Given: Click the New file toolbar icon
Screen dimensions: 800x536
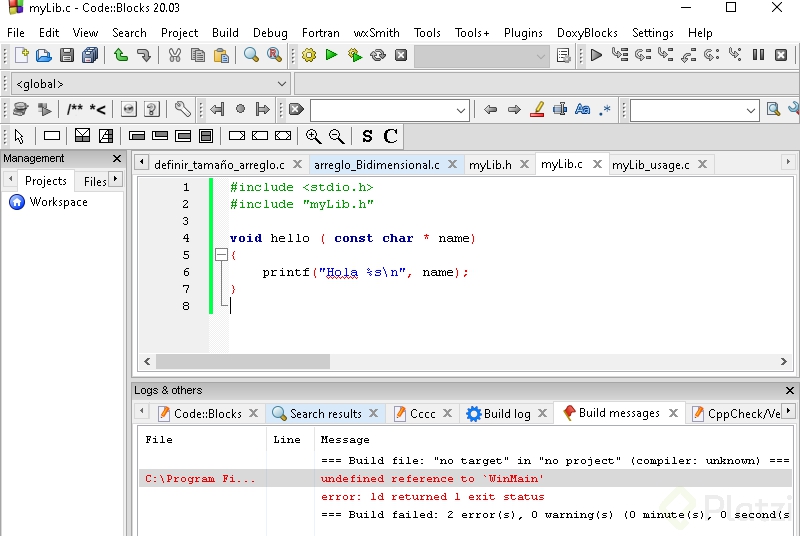Looking at the screenshot, I should [21, 55].
